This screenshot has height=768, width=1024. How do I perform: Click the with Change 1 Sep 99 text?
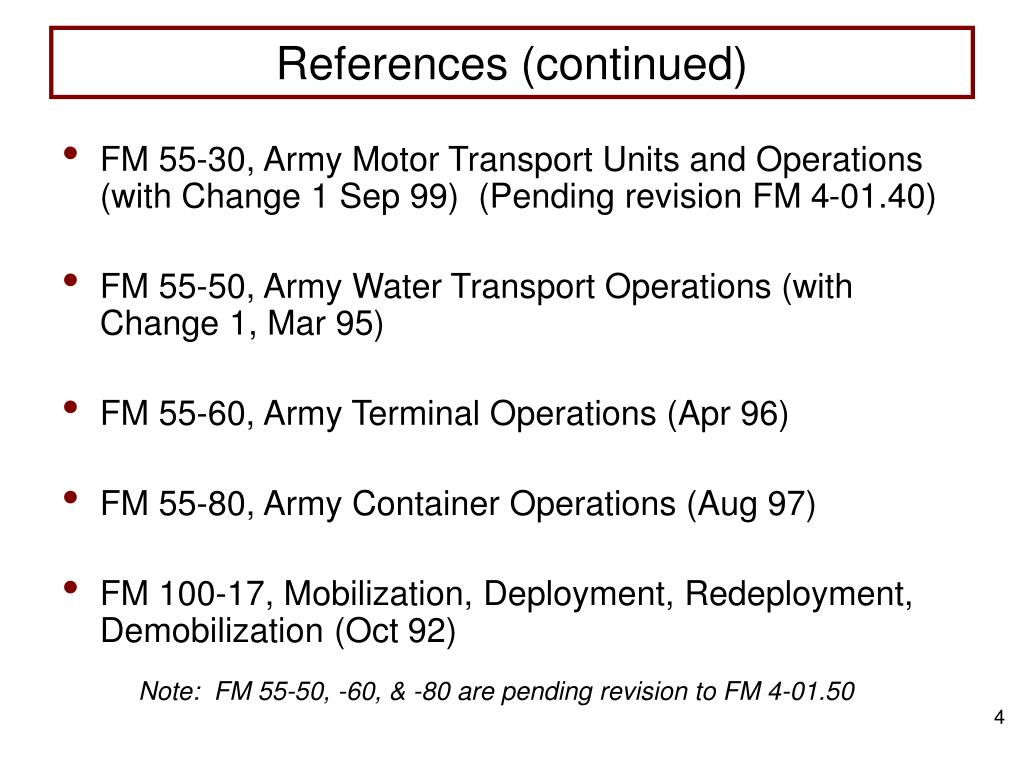point(280,197)
